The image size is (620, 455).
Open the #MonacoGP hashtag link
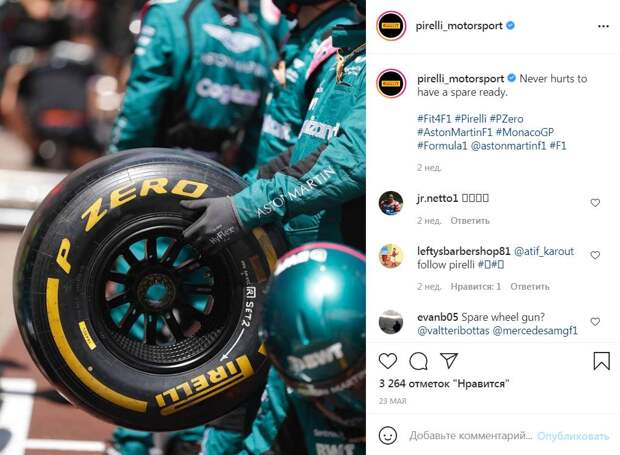pos(525,132)
